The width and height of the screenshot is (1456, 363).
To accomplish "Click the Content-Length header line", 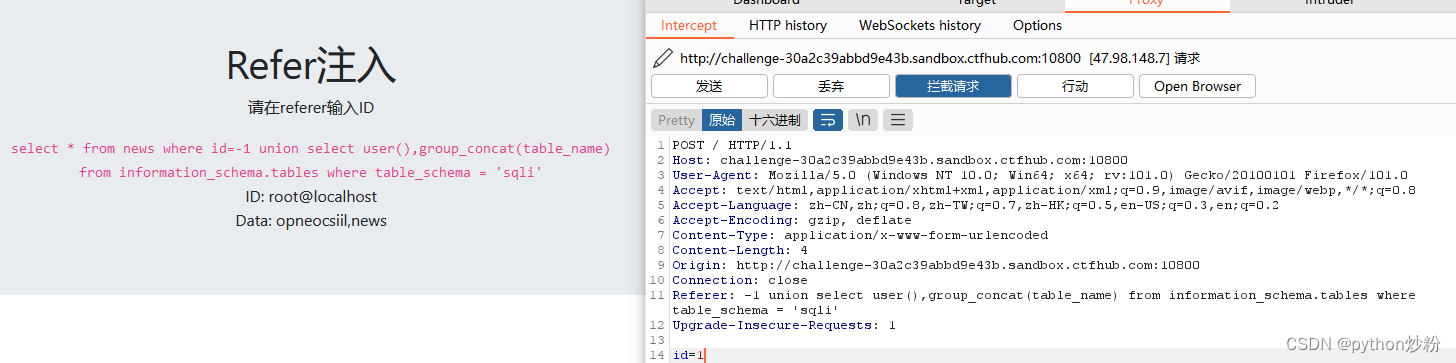I will click(x=740, y=250).
